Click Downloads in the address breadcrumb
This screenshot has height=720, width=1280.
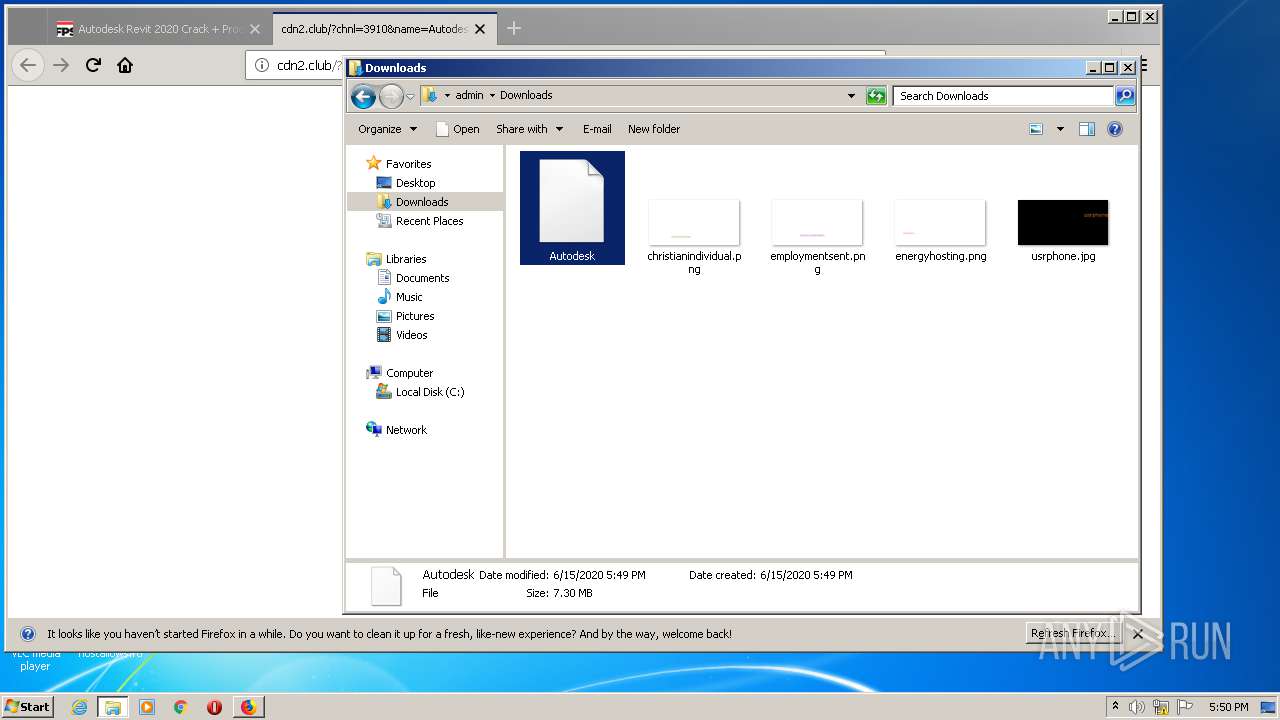pos(526,96)
